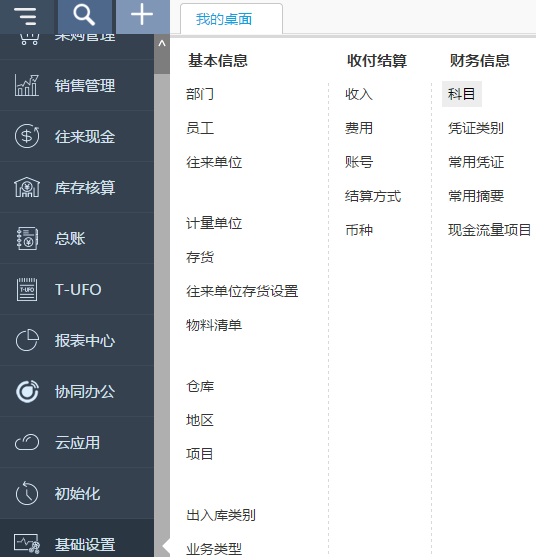Open the 库存核算 warehouse icon

(27, 187)
